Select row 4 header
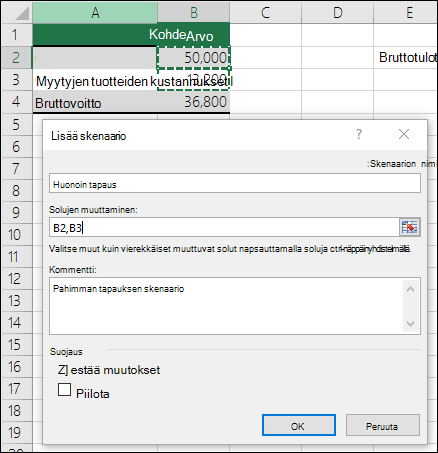 [x=16, y=102]
